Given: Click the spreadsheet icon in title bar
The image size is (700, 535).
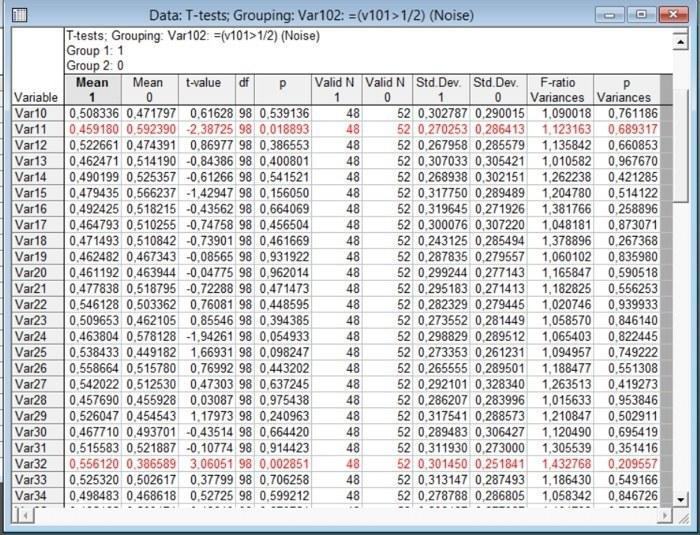Looking at the screenshot, I should pyautogui.click(x=19, y=15).
